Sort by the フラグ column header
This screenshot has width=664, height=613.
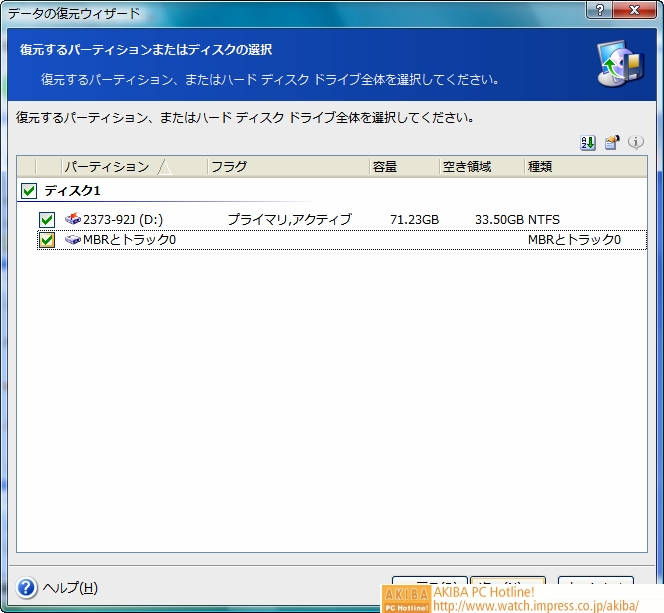(286, 167)
